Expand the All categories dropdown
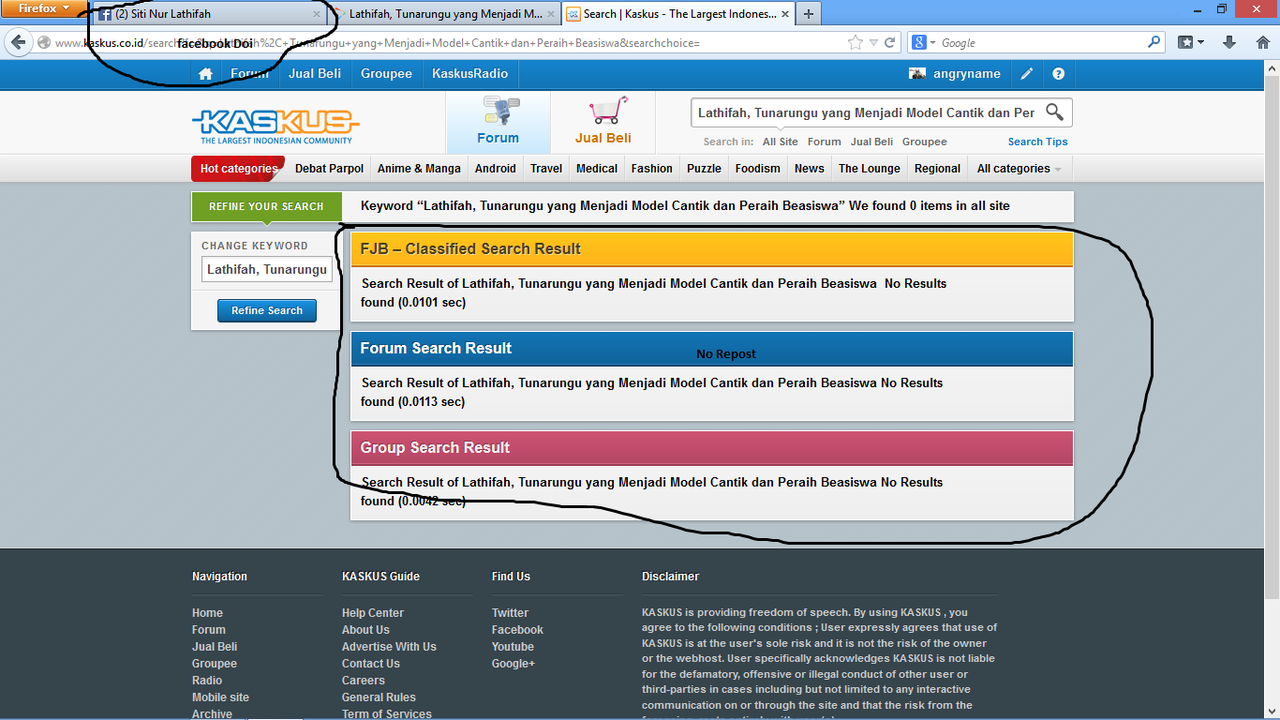1280x720 pixels. [x=1019, y=169]
